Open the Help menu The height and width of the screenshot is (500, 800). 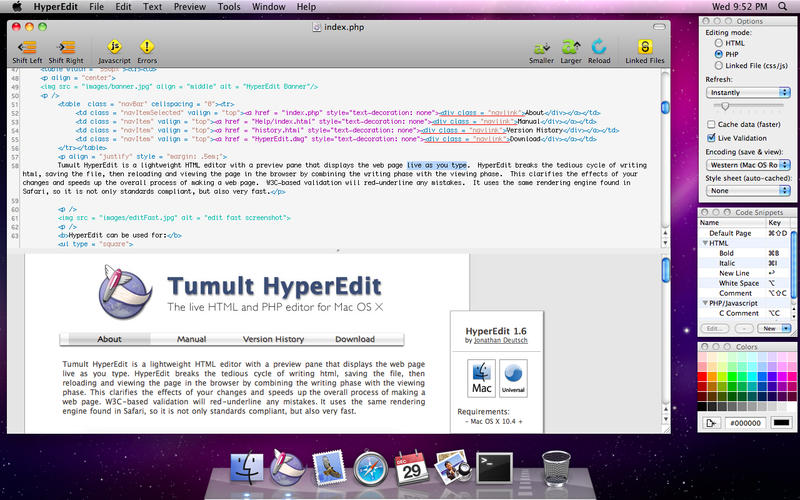click(306, 7)
